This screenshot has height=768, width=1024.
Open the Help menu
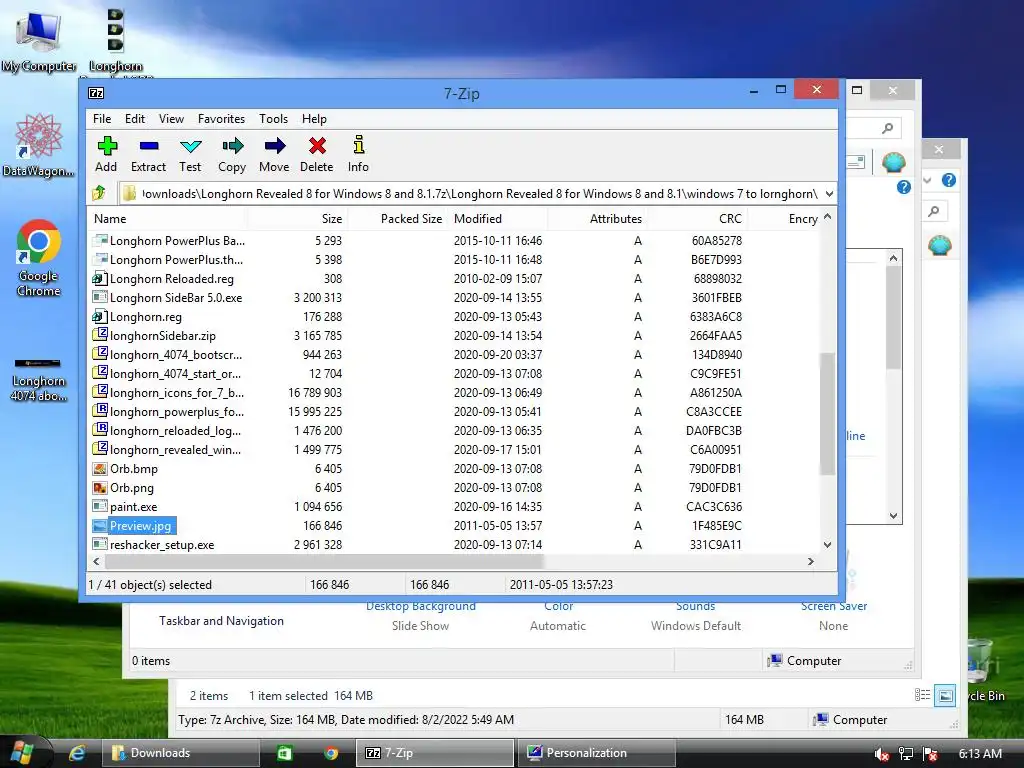coord(314,119)
